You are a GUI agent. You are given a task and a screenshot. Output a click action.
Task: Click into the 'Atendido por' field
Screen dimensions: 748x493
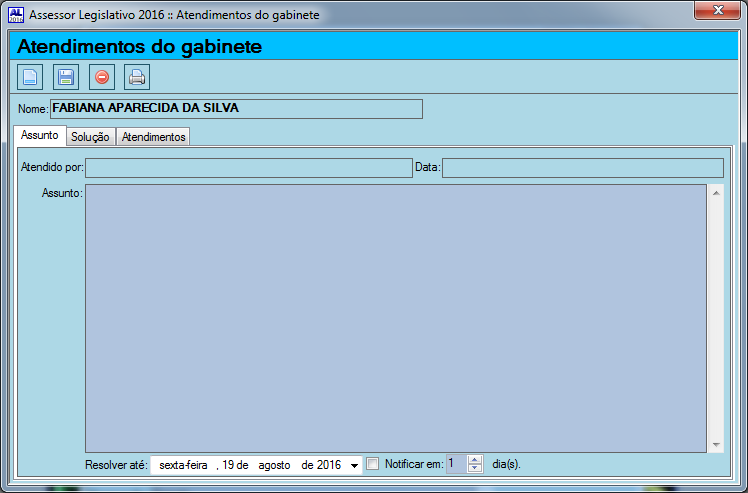(x=248, y=168)
